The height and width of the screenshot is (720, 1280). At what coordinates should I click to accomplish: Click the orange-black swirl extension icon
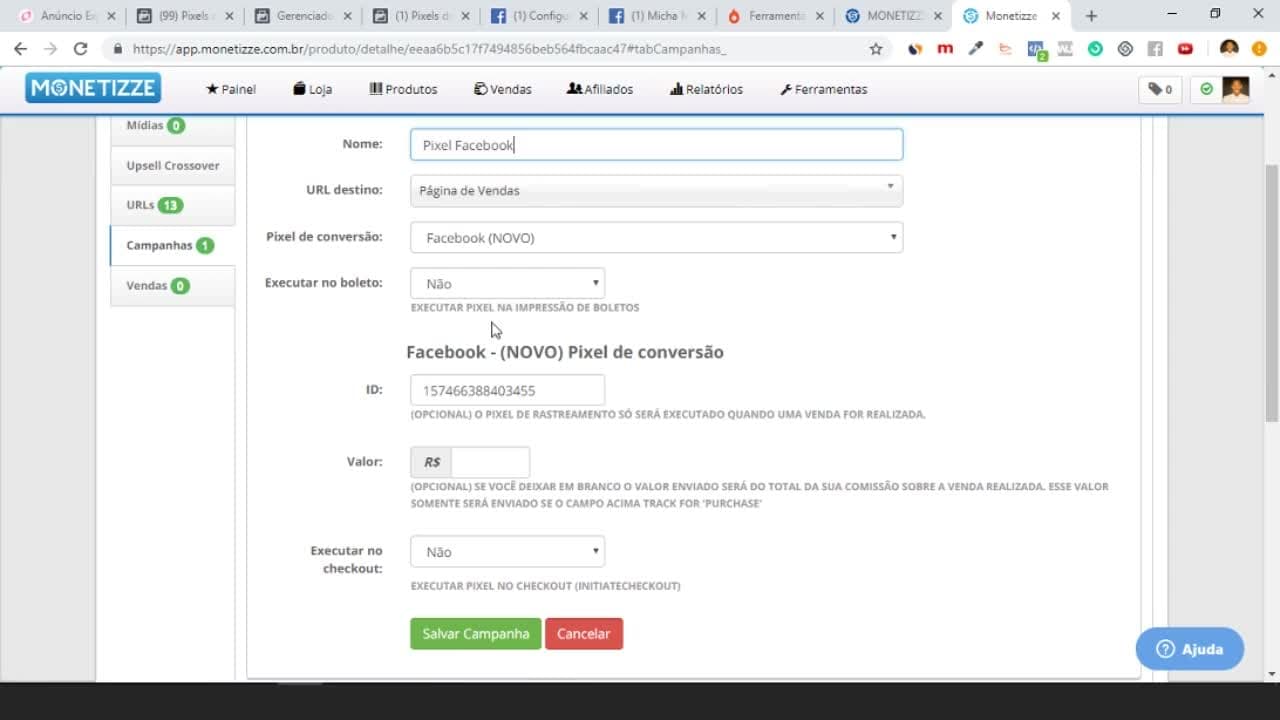[x=915, y=48]
